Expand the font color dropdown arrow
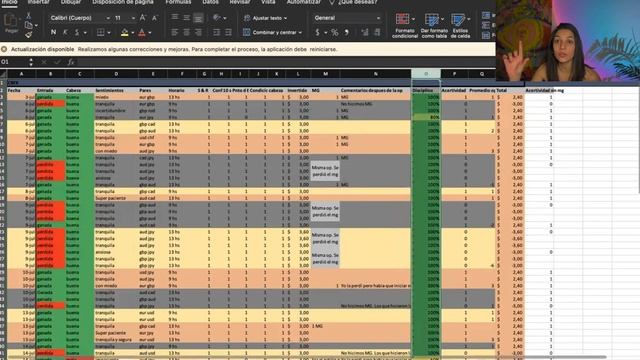Image resolution: width=640 pixels, height=360 pixels. 150,33
